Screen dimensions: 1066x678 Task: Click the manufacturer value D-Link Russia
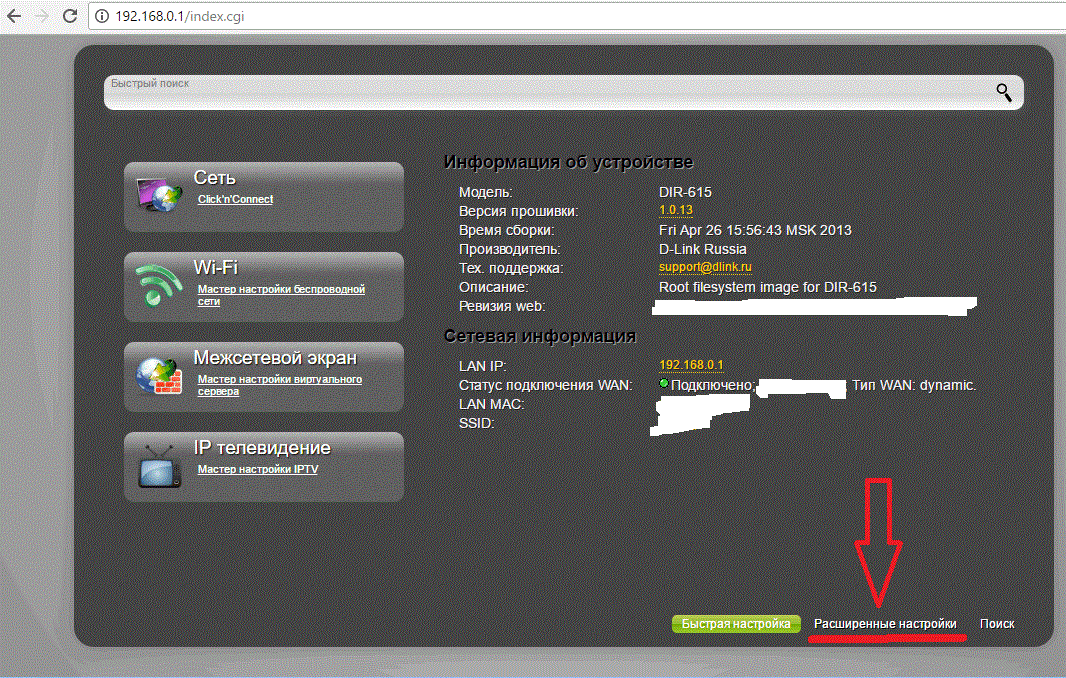click(702, 250)
